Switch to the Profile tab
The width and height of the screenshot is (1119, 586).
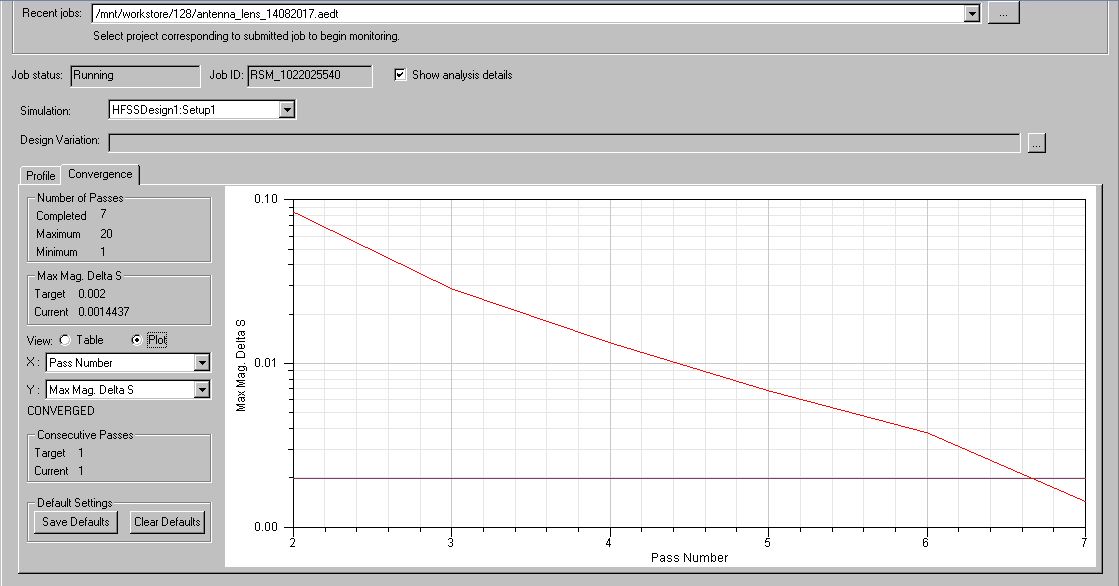tap(41, 176)
